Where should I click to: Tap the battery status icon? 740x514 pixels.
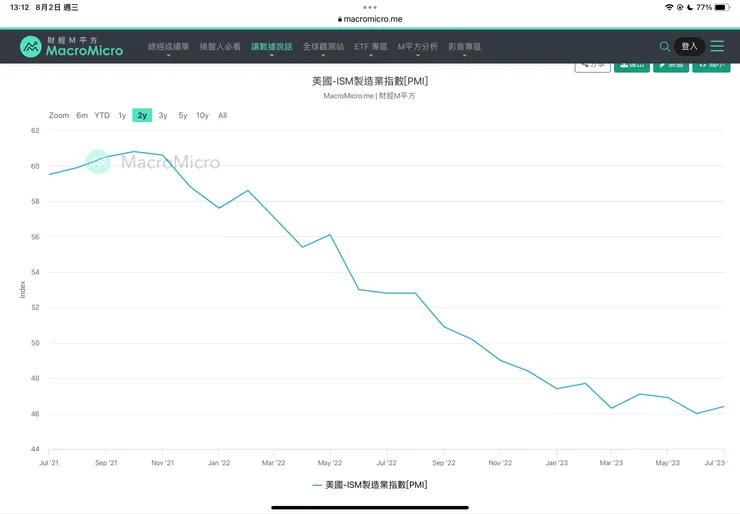pos(722,7)
